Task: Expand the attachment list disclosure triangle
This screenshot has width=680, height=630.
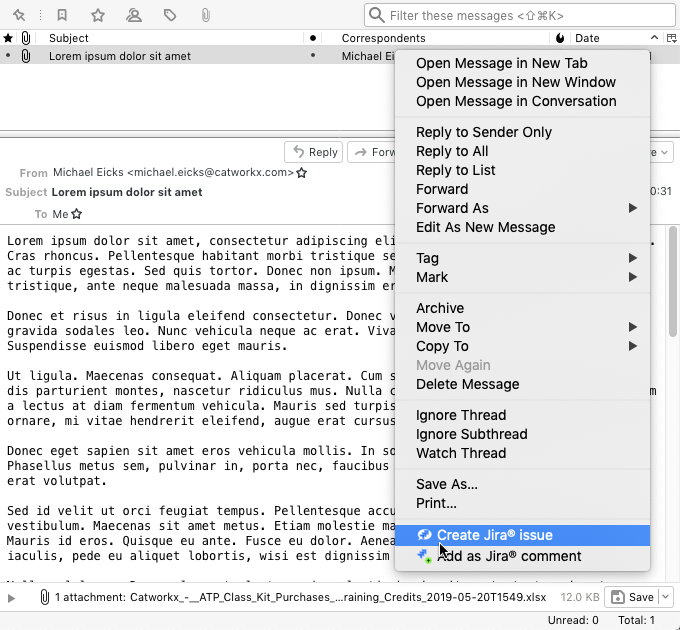Action: (12, 598)
